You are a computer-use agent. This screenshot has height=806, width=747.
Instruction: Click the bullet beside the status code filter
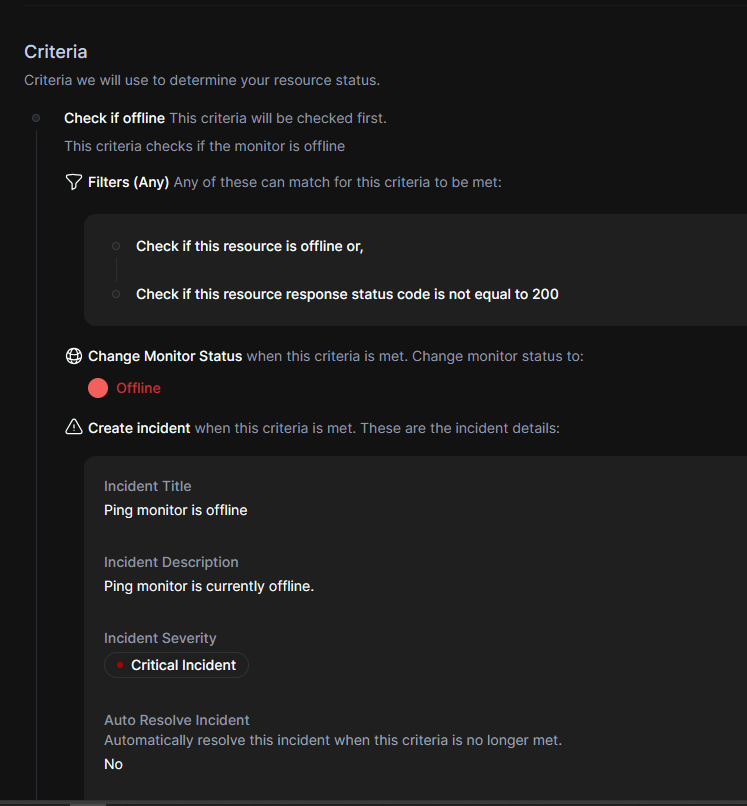(116, 293)
